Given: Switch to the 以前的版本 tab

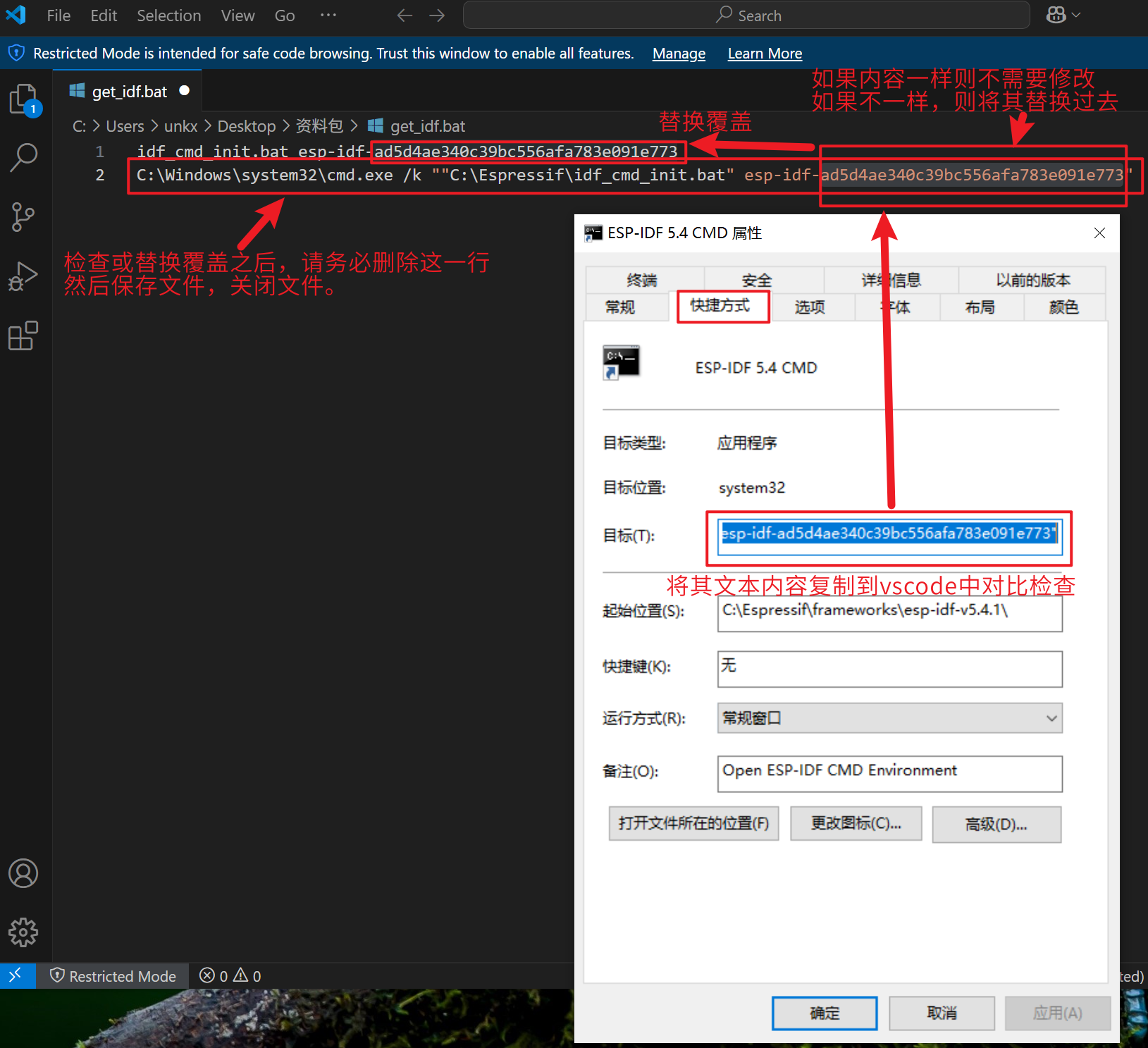Looking at the screenshot, I should (1032, 281).
